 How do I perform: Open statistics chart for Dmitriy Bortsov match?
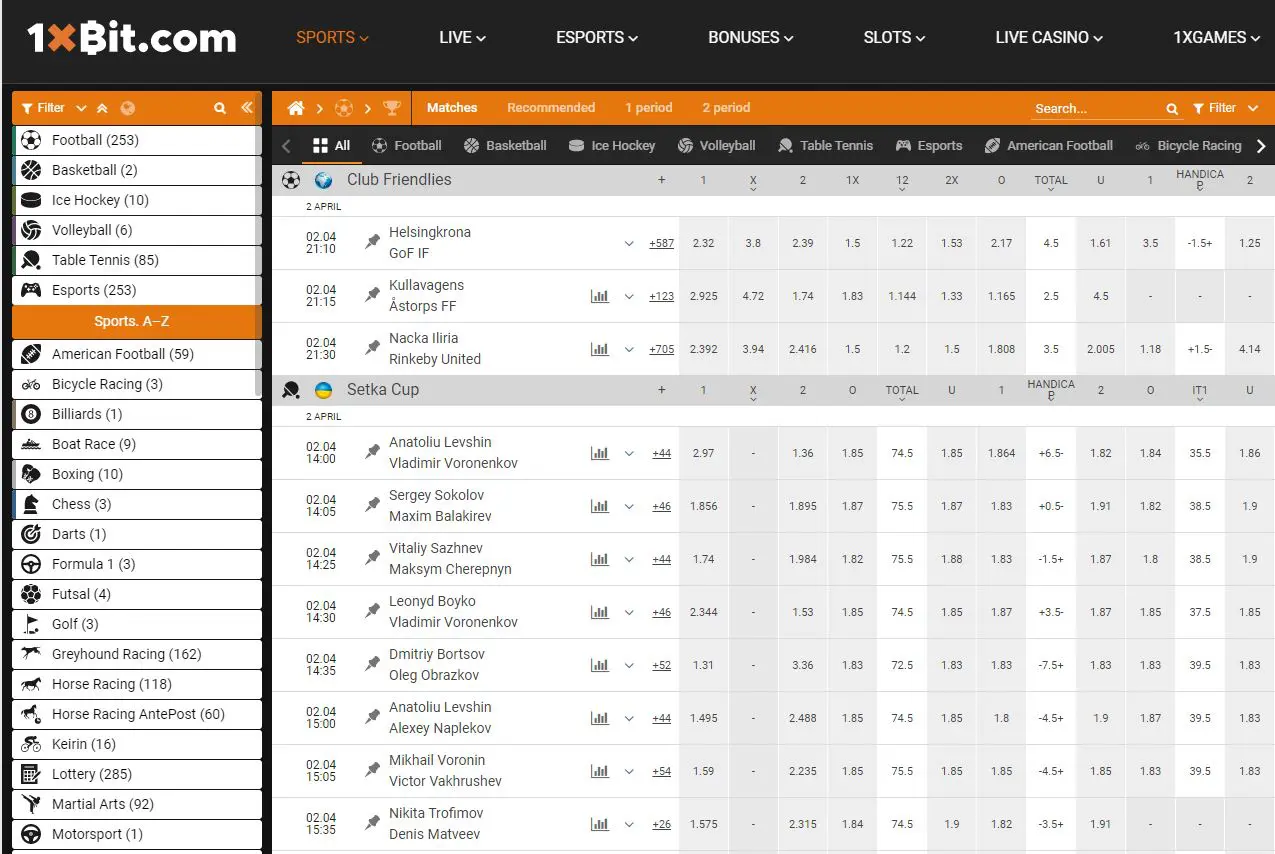pos(600,665)
